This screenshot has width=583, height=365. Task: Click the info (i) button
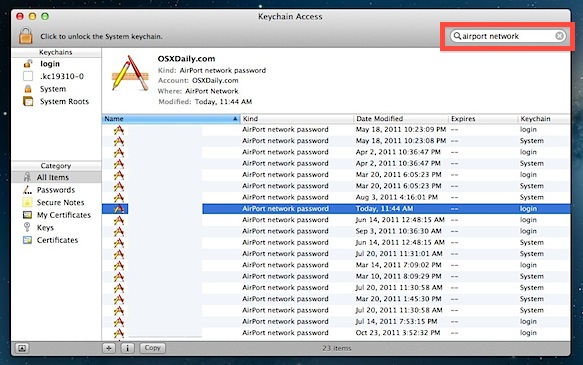(x=128, y=348)
